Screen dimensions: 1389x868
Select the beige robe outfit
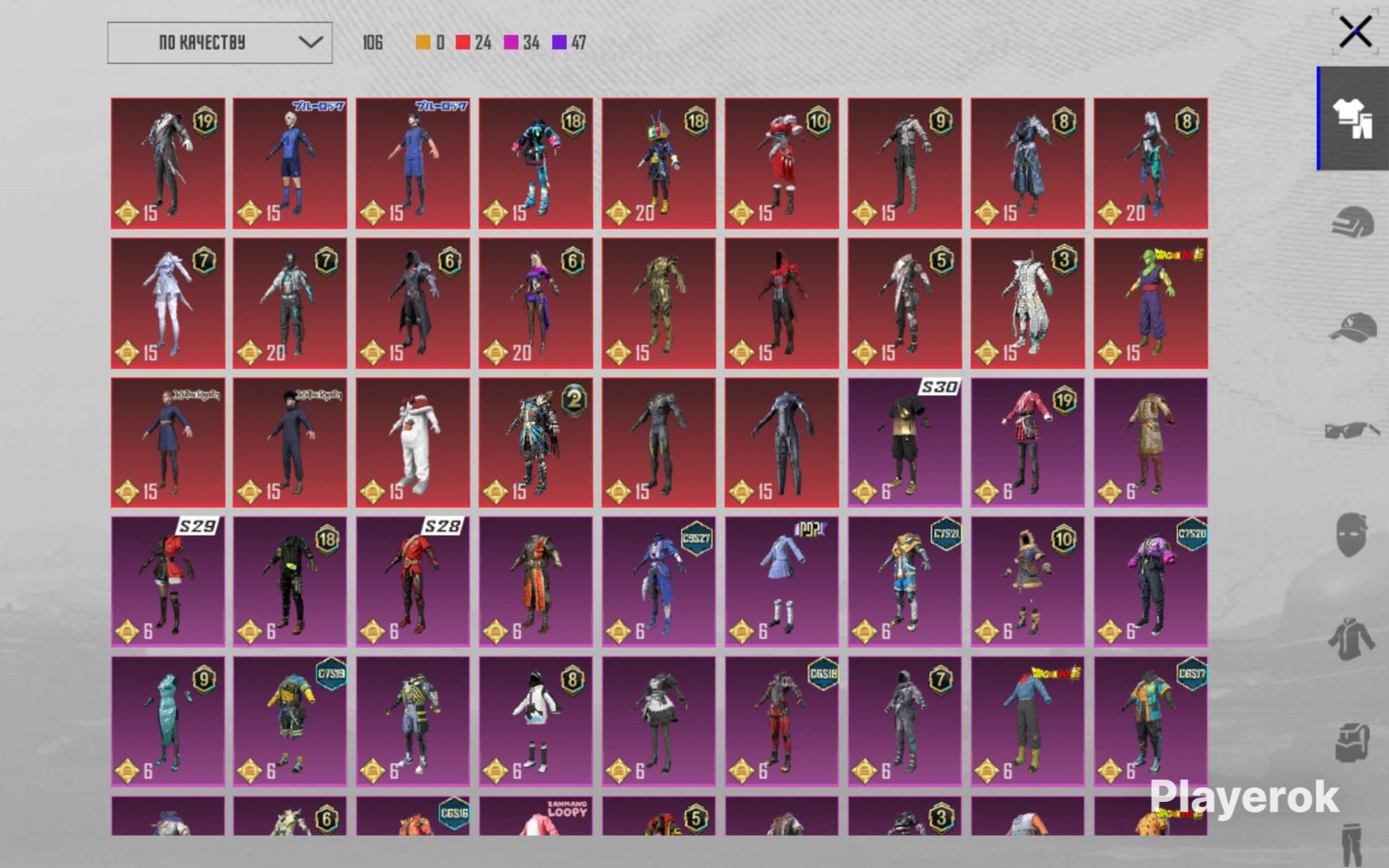coord(1150,442)
